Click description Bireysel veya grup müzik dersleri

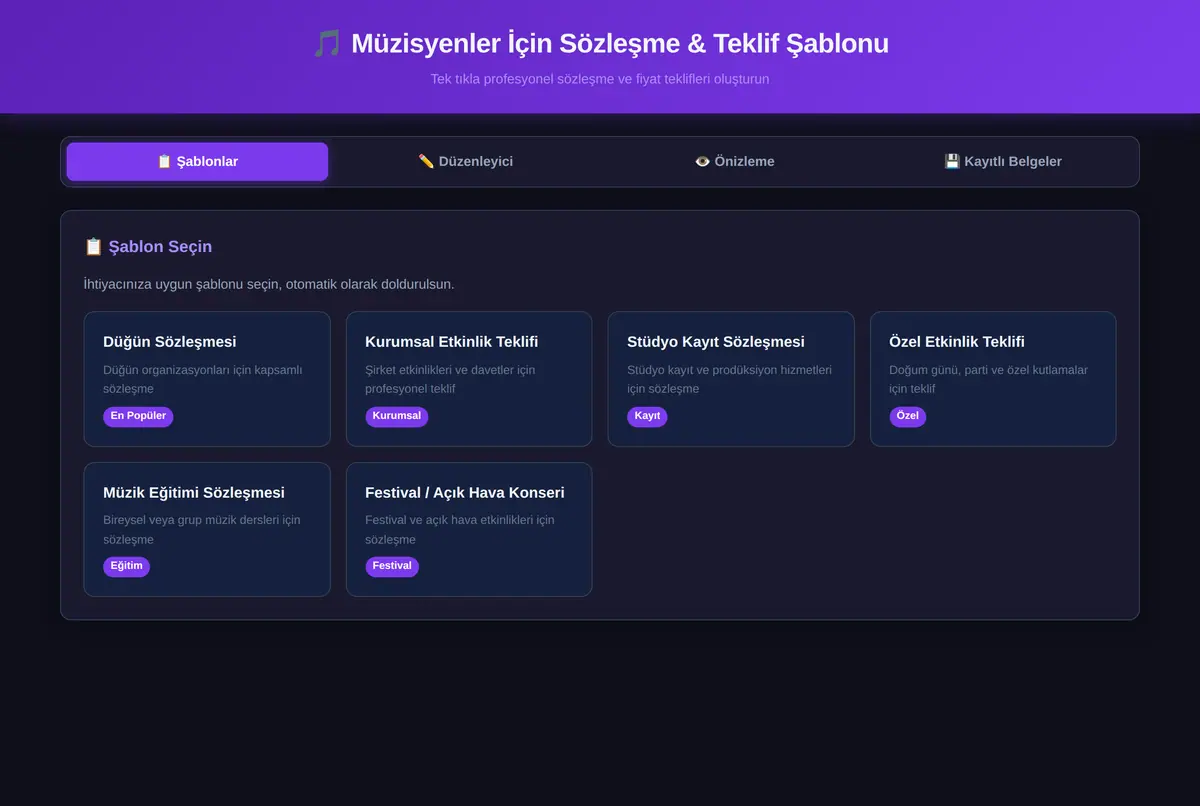202,529
